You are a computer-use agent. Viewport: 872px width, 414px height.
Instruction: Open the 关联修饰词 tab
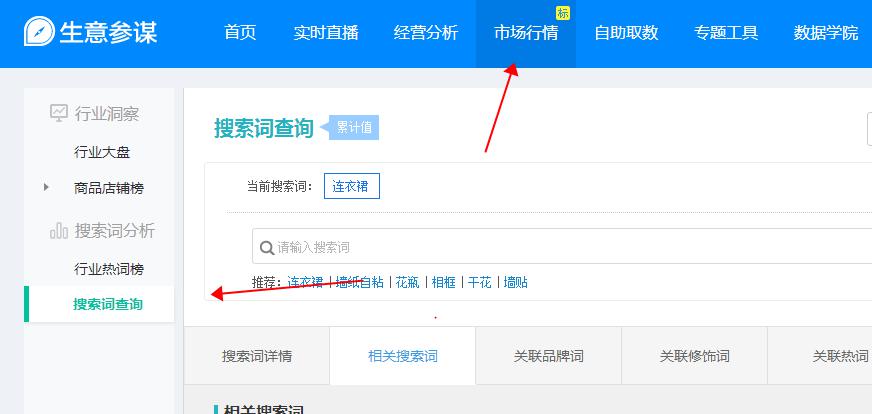pyautogui.click(x=695, y=356)
